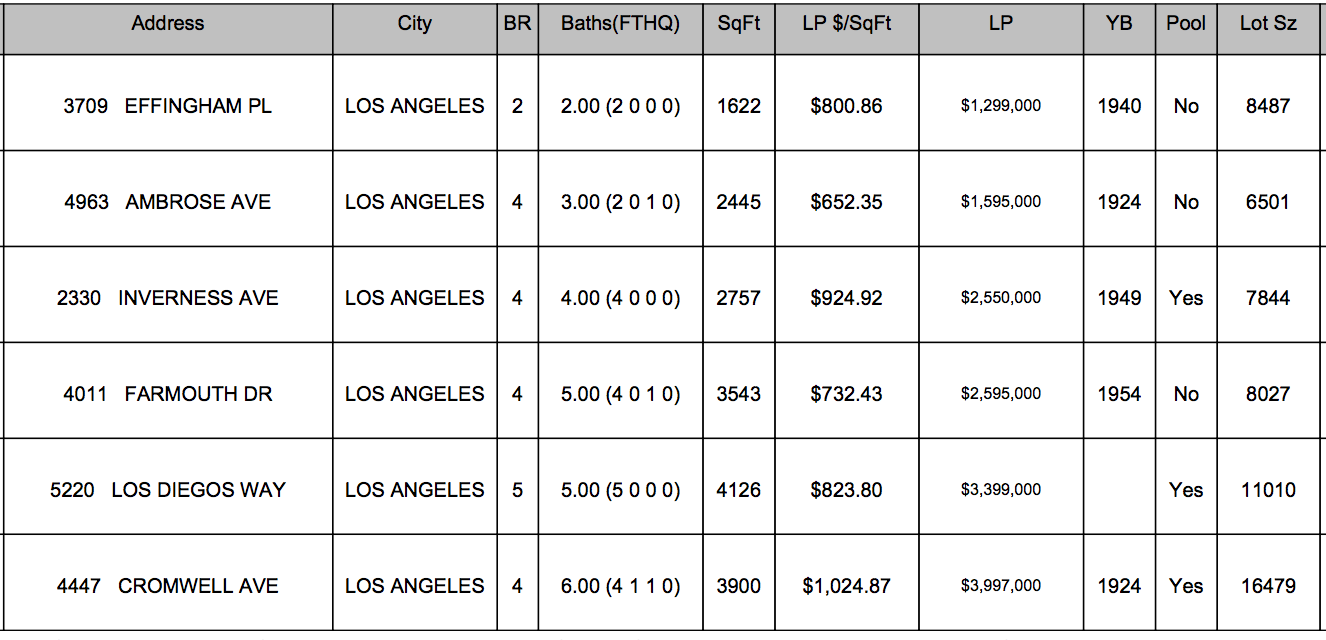Open the 4447 Cromwell Ave listing
Viewport: 1326px width, 640px height.
tap(167, 585)
